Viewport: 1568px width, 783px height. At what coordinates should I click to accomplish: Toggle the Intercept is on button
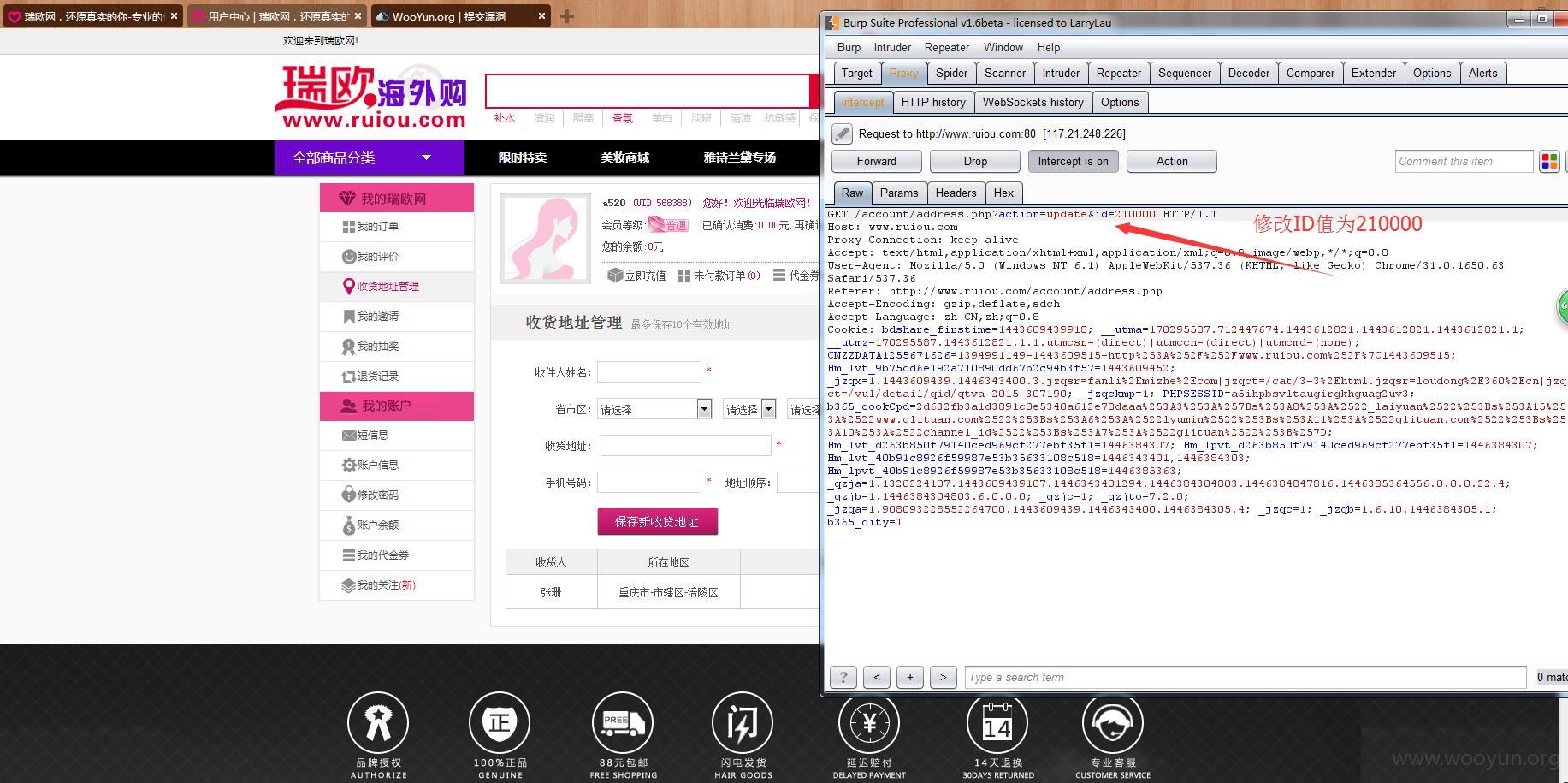[x=1073, y=161]
